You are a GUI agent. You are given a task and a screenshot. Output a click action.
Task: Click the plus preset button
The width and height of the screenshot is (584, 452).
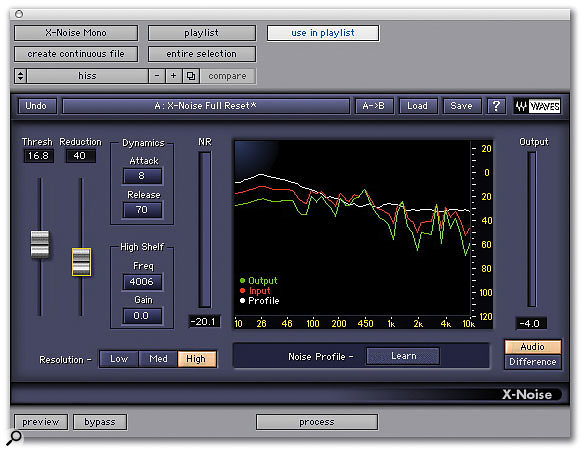click(x=174, y=76)
